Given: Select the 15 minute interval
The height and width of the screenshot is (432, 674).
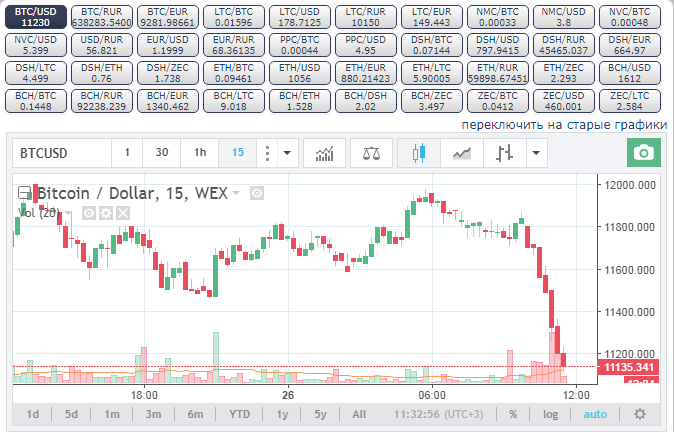Looking at the screenshot, I should pos(238,153).
